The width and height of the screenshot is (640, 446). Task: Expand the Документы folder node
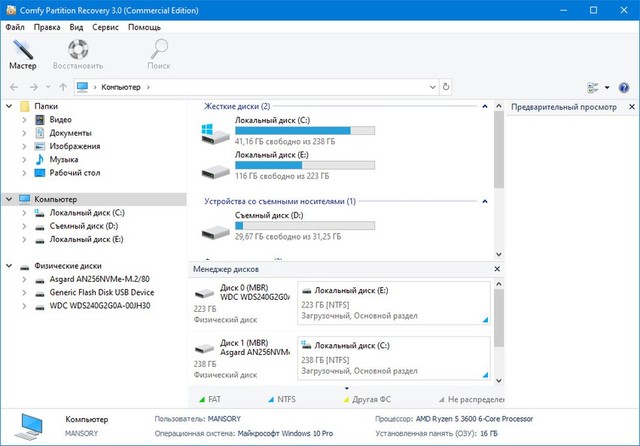point(24,133)
